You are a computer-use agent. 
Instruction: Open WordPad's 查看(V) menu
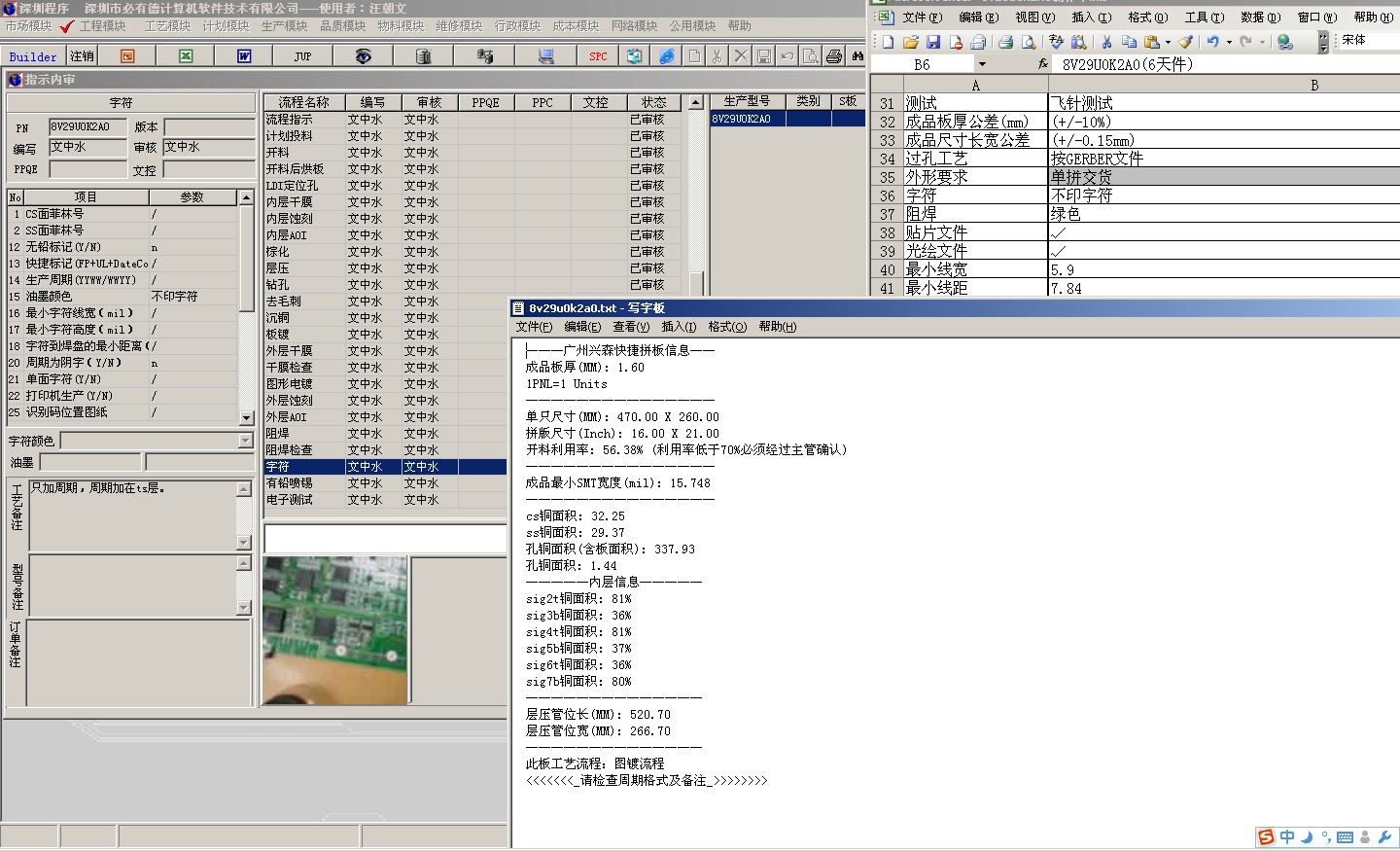coord(631,327)
